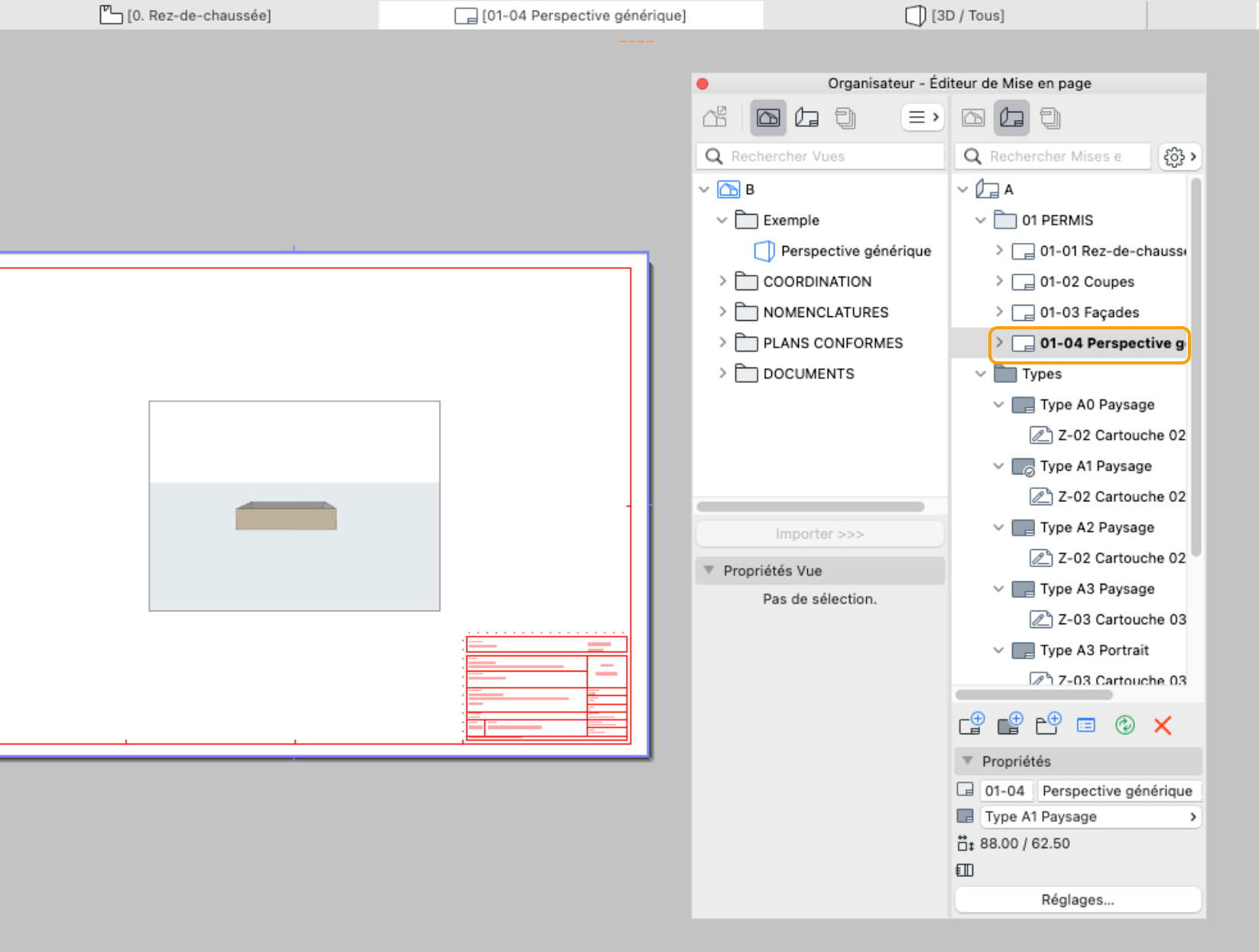Collapse the A layout book root
Viewport: 1259px width, 952px height.
[x=963, y=189]
